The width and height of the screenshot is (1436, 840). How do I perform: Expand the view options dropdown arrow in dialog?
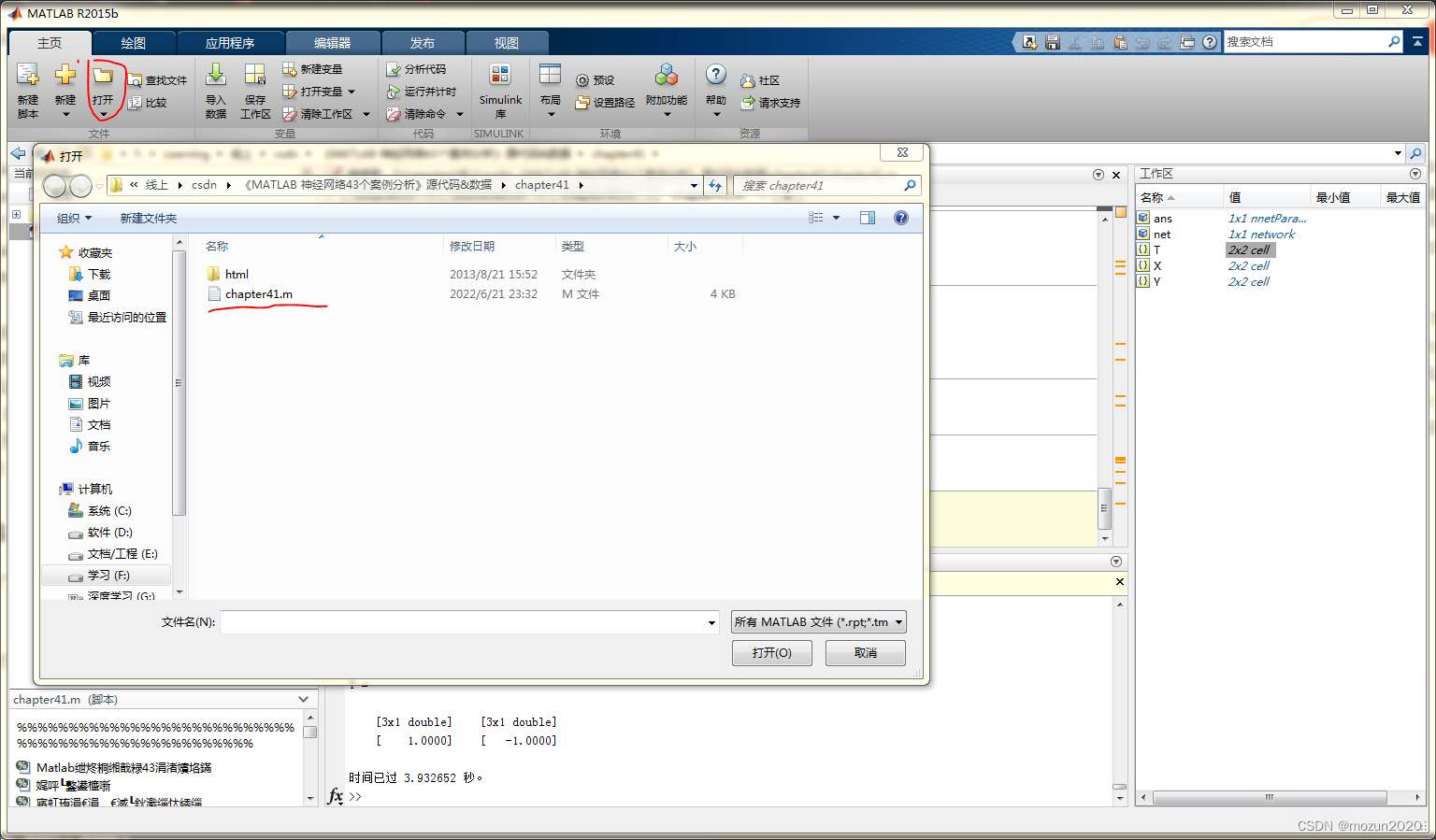click(836, 218)
